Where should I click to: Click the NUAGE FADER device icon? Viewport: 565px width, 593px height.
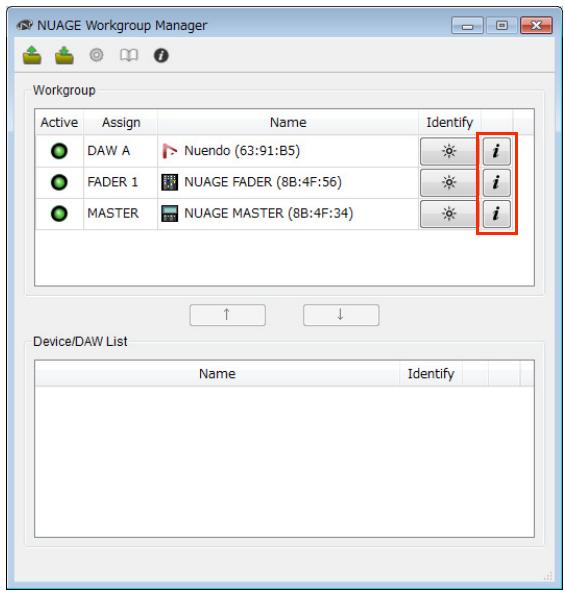point(169,182)
